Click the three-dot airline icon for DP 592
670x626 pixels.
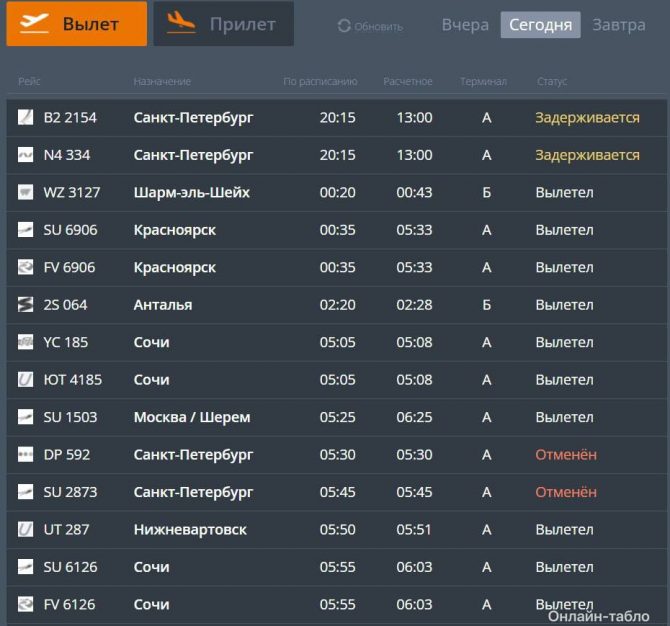coord(26,455)
